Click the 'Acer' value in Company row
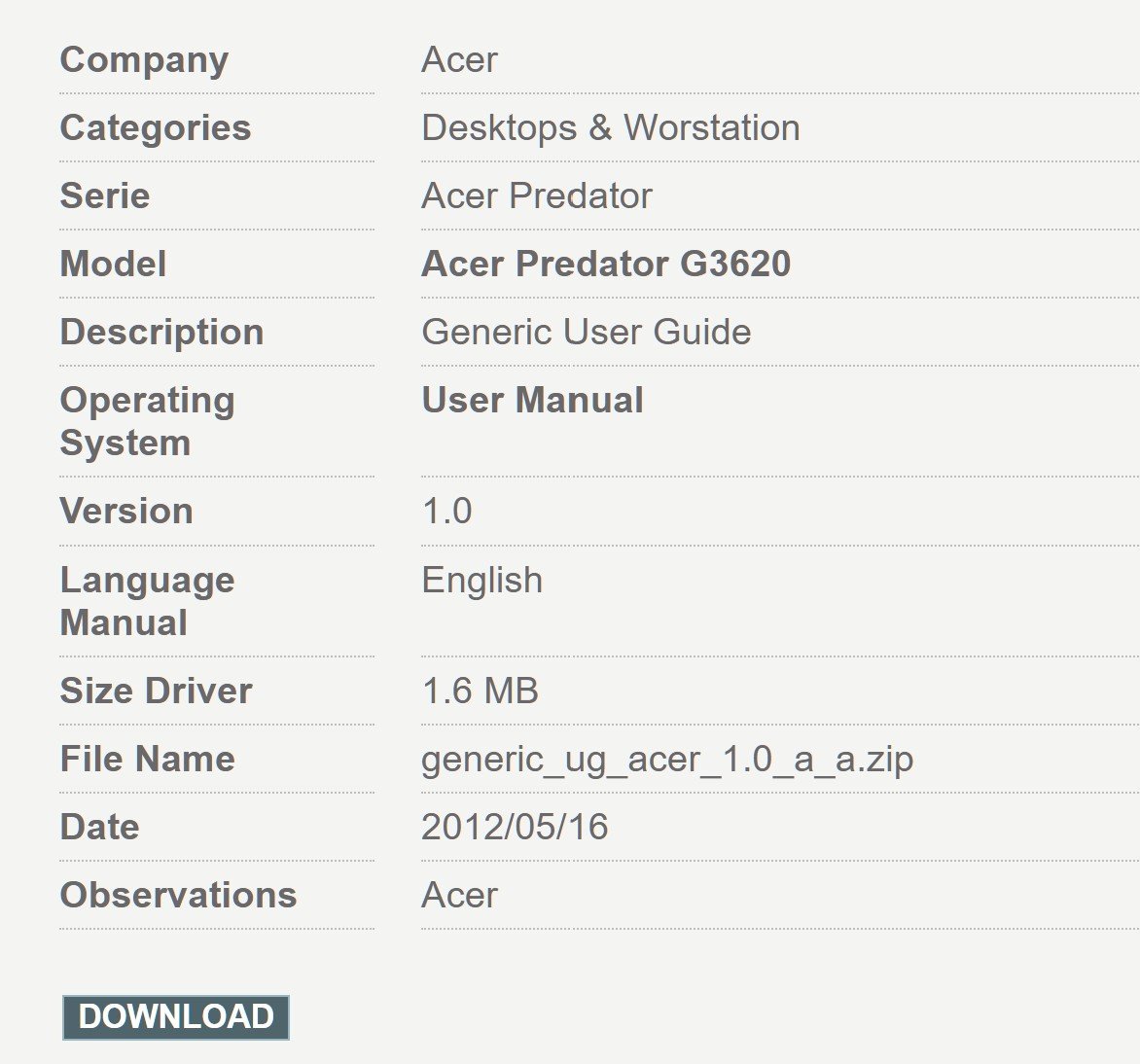1140x1064 pixels. (459, 59)
